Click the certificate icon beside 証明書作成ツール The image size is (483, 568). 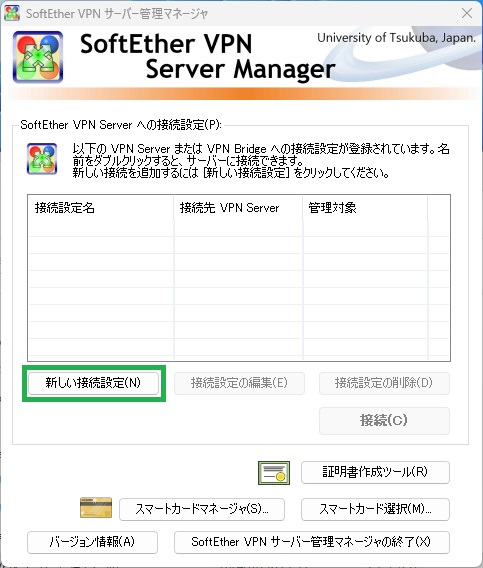click(x=274, y=473)
